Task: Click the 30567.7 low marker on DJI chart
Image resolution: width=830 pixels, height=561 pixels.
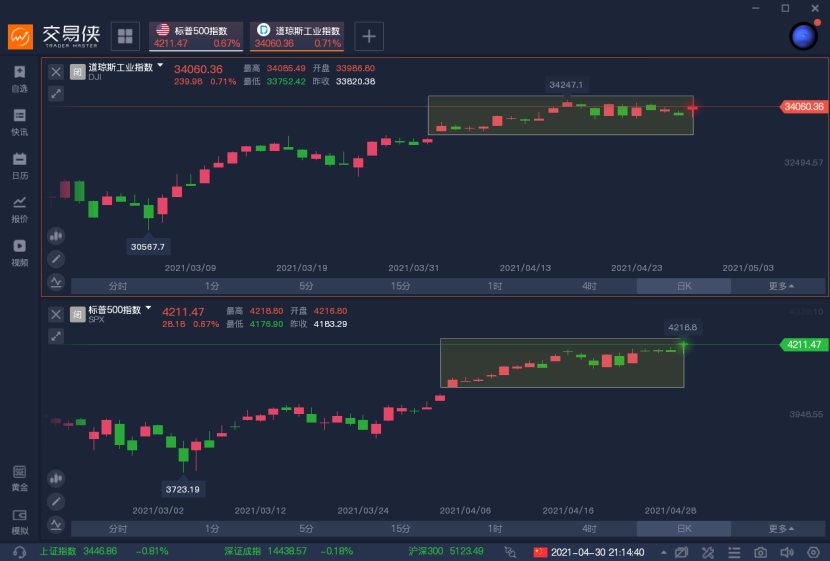Action: pos(148,247)
